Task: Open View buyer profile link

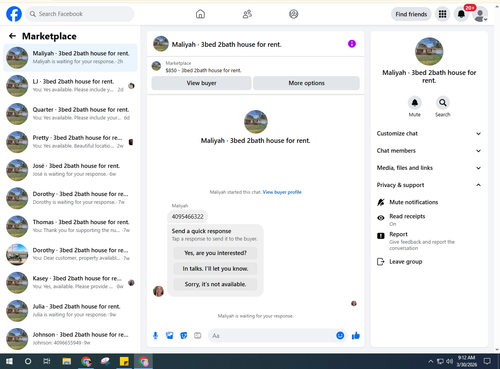Action: point(282,192)
